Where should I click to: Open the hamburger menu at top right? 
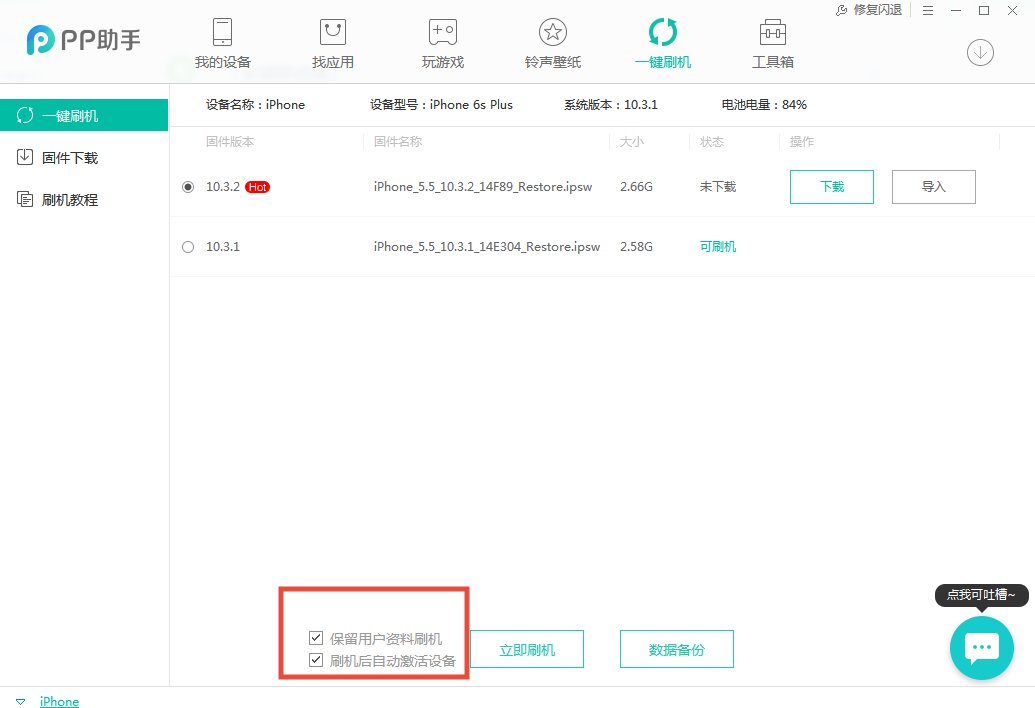pos(928,10)
